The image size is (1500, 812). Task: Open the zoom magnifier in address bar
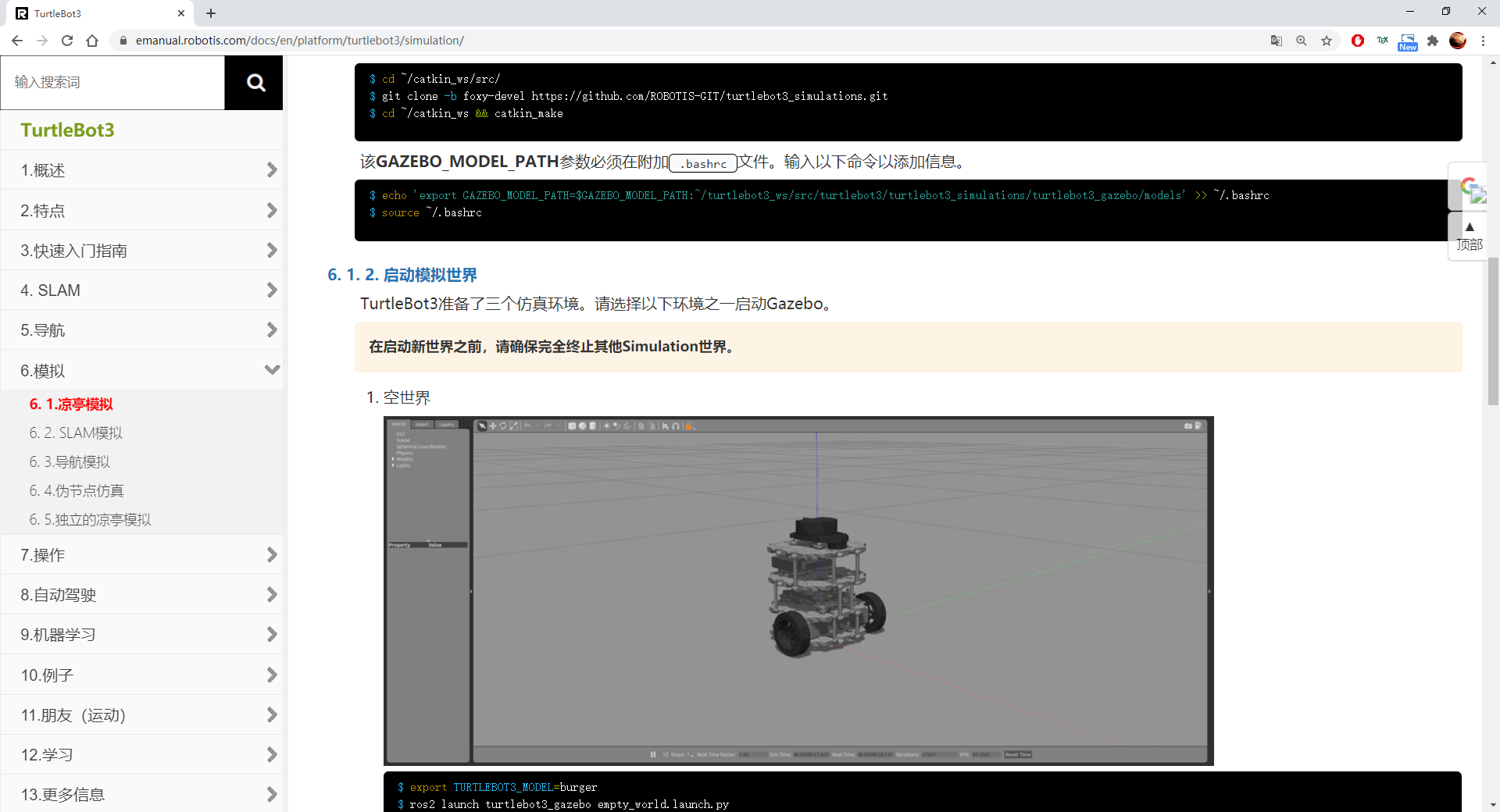1302,41
